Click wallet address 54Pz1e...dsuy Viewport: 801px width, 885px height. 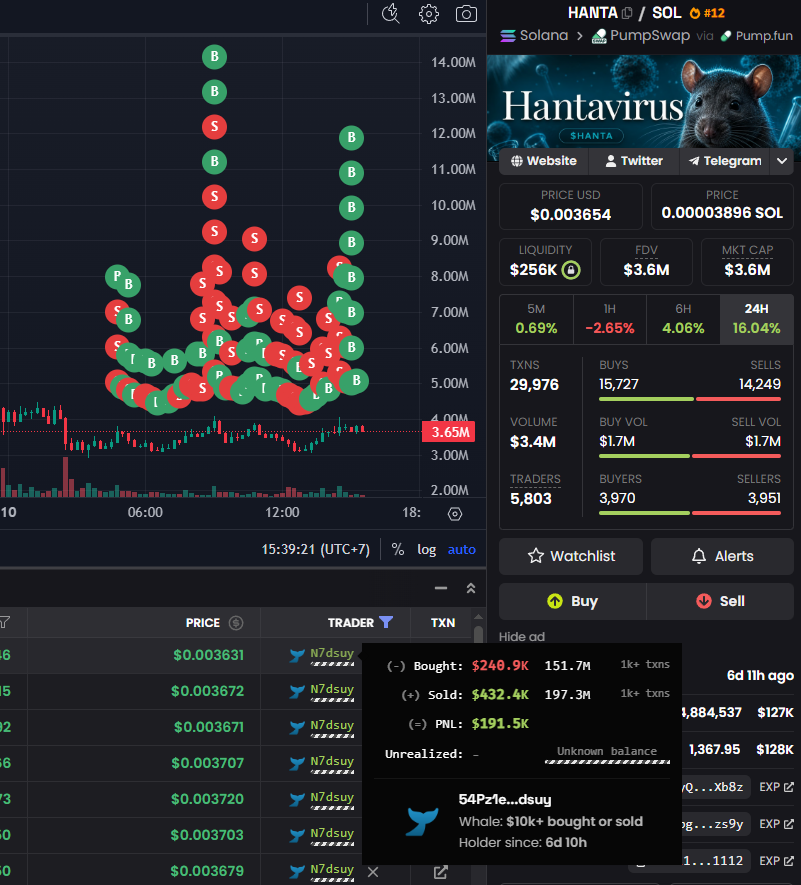pyautogui.click(x=505, y=799)
